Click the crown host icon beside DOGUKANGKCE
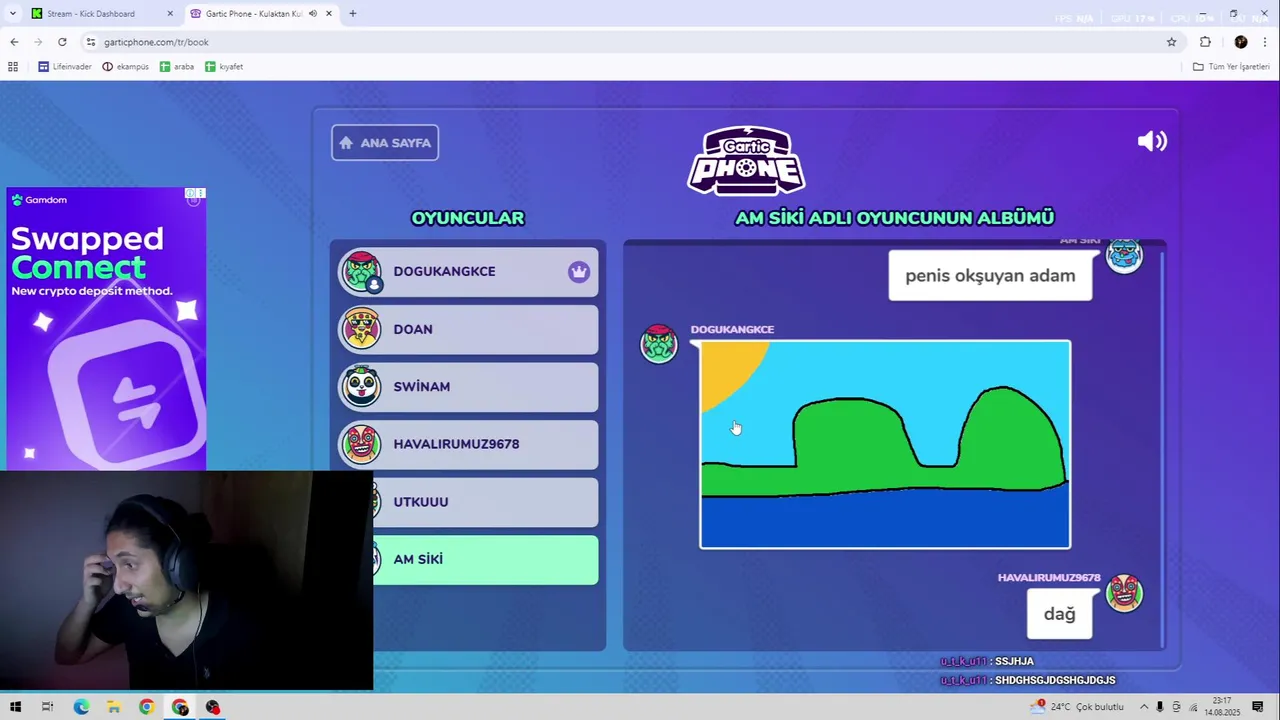Screen dimensions: 1280x720 click(x=579, y=272)
